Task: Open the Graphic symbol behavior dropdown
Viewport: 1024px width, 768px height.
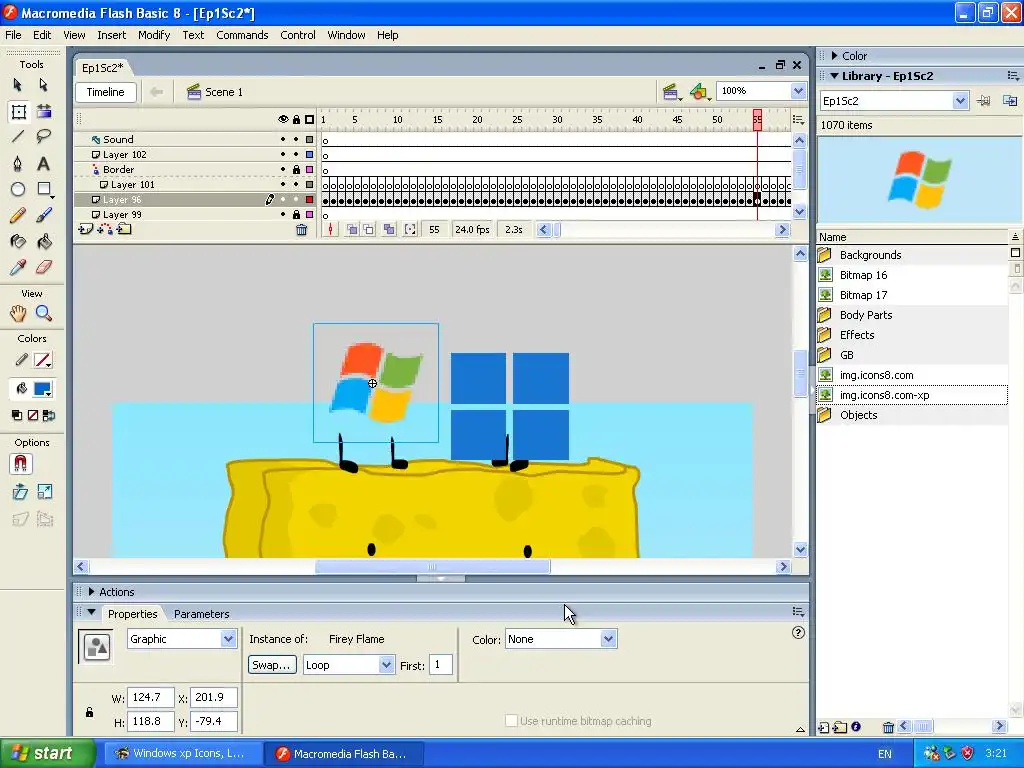Action: (228, 639)
